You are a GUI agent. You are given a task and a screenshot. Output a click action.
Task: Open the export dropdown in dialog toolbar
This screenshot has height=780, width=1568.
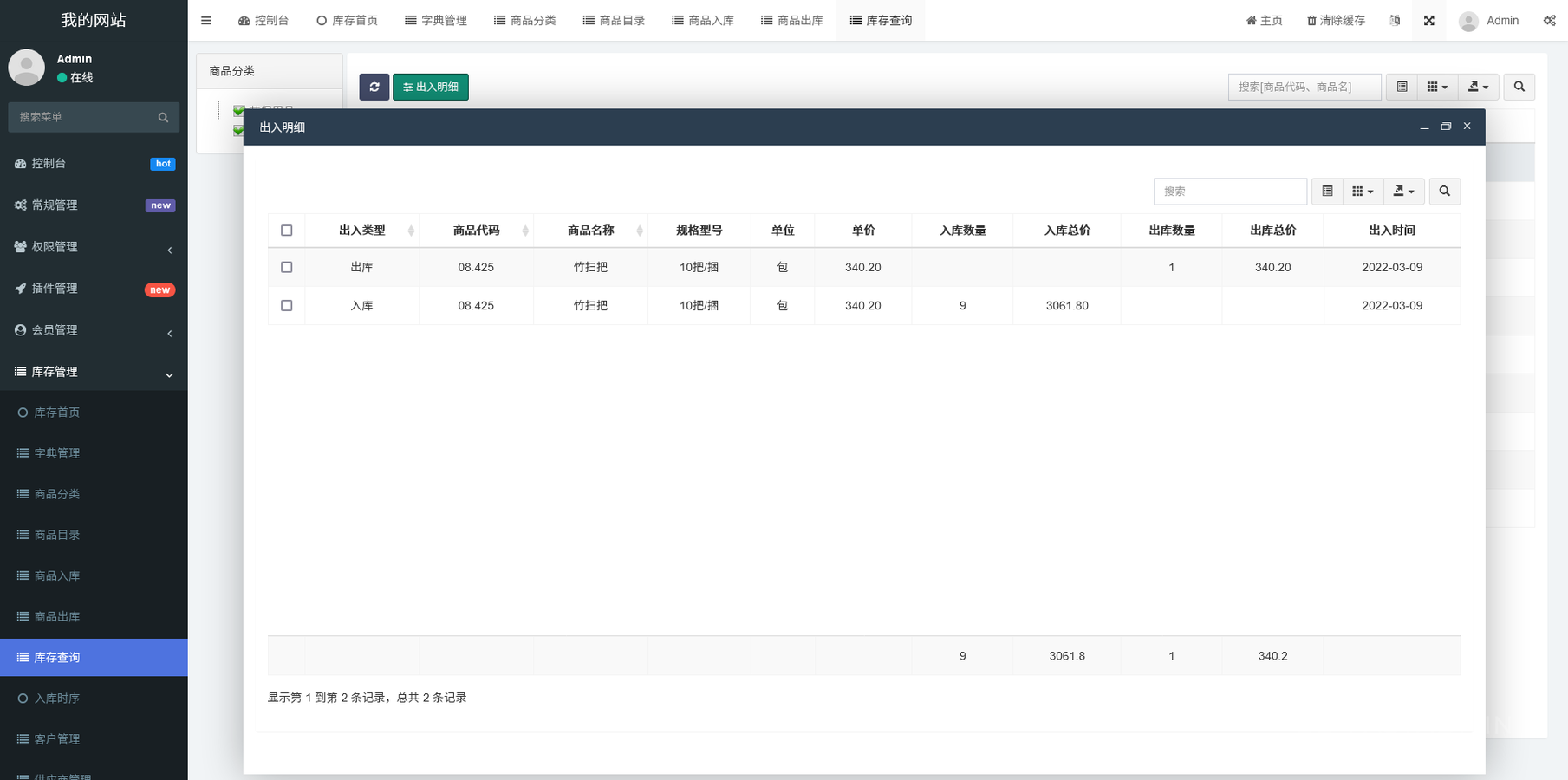coord(1403,192)
